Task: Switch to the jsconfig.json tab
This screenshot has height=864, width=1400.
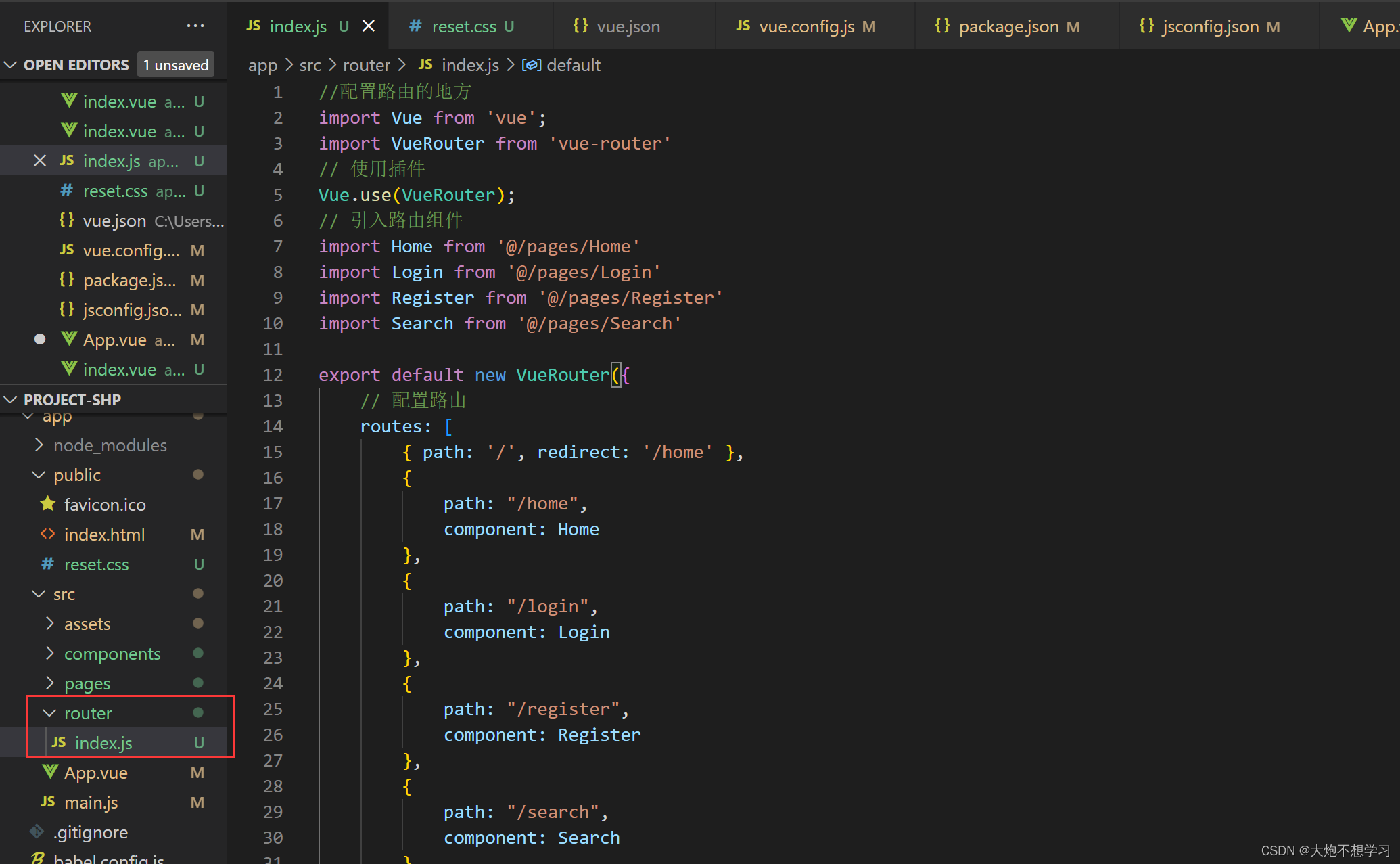Action: (x=1211, y=26)
